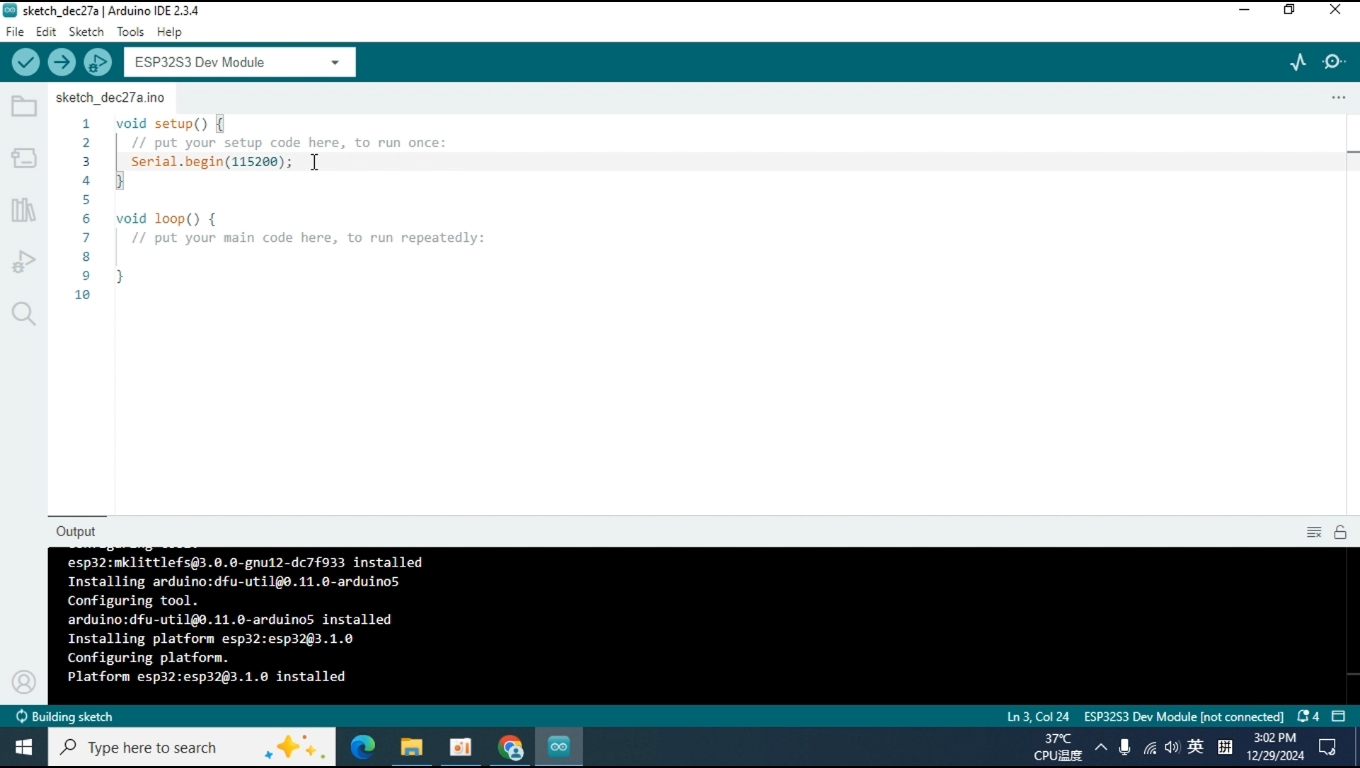This screenshot has height=768, width=1360.
Task: Click the Arduino IDE taskbar icon
Action: (559, 747)
